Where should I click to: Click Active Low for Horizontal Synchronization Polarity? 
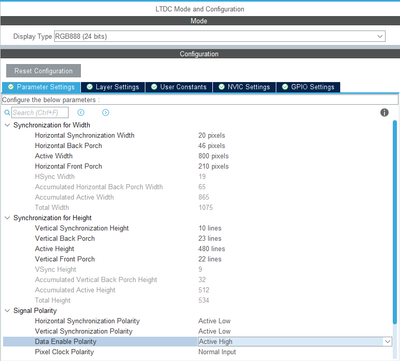point(214,321)
